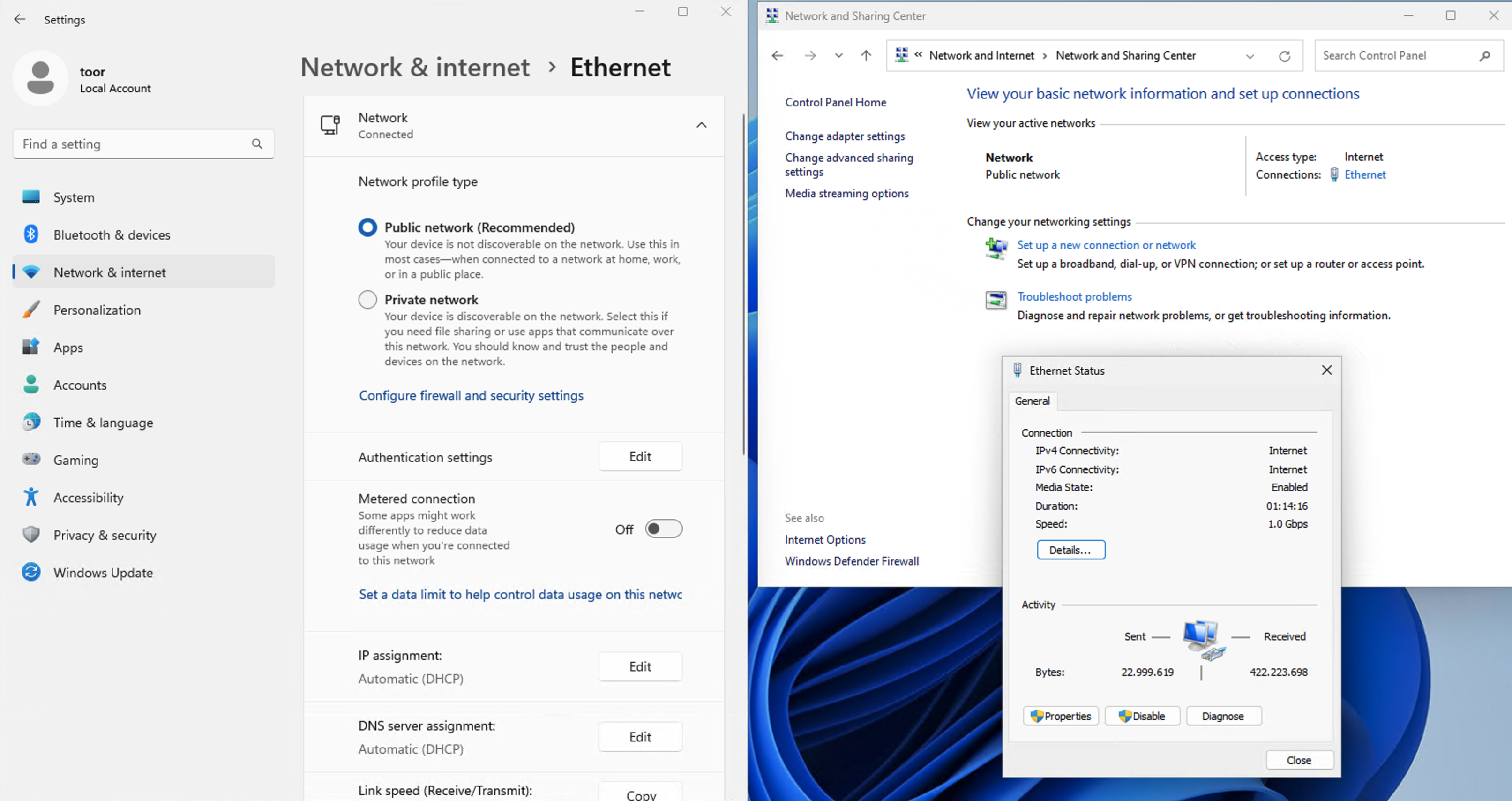Open Windows Update settings
Screen dimensions: 1512x801
click(x=103, y=573)
